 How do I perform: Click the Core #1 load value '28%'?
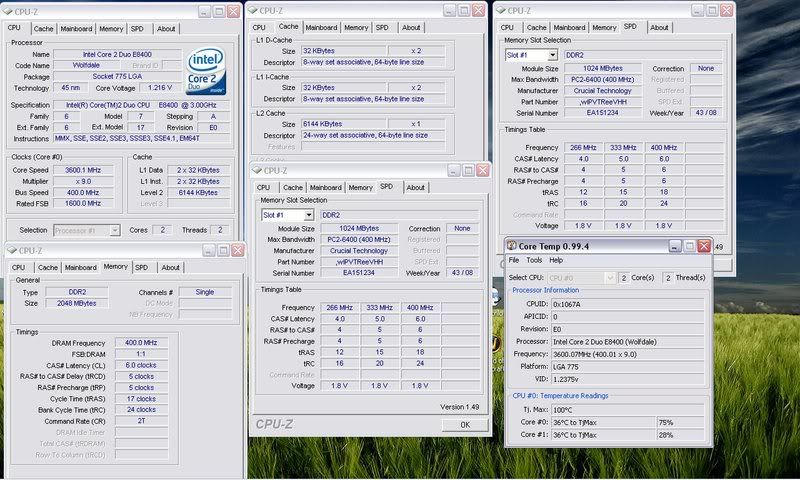click(x=680, y=435)
